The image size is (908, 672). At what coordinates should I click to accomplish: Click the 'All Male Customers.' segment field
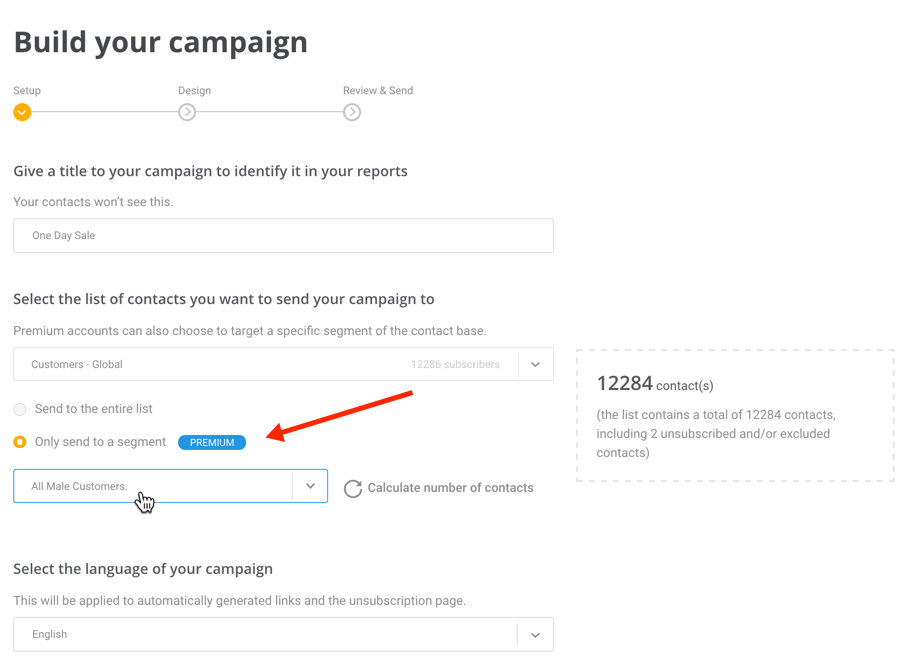coord(152,486)
